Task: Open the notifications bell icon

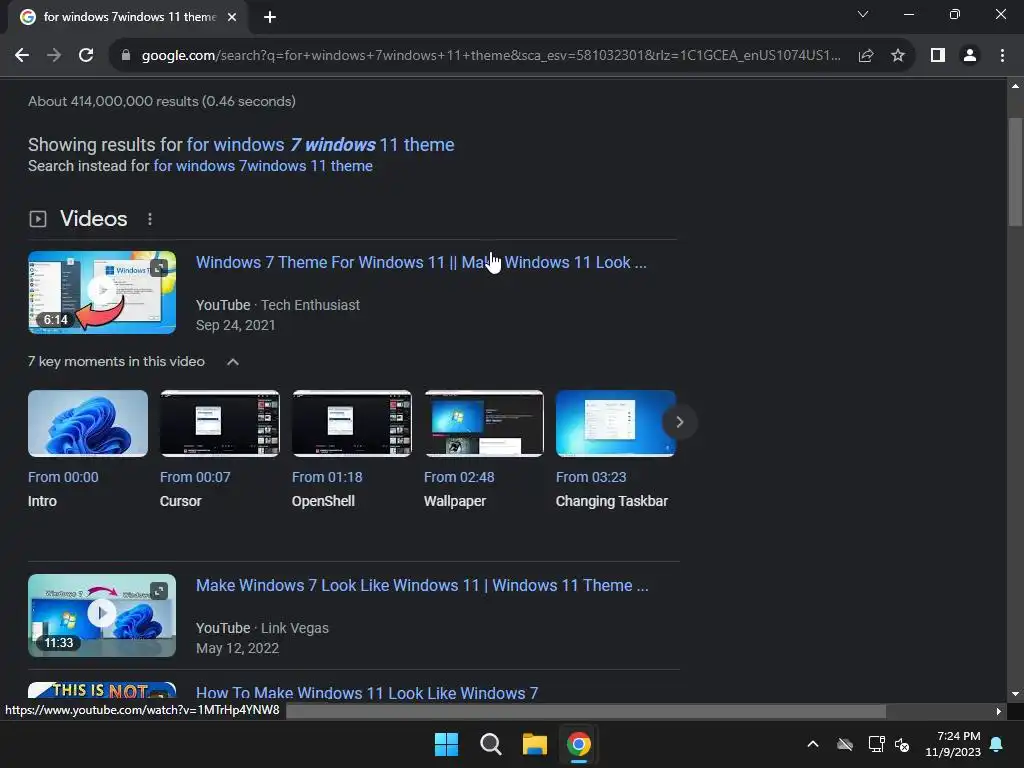Action: click(x=997, y=744)
